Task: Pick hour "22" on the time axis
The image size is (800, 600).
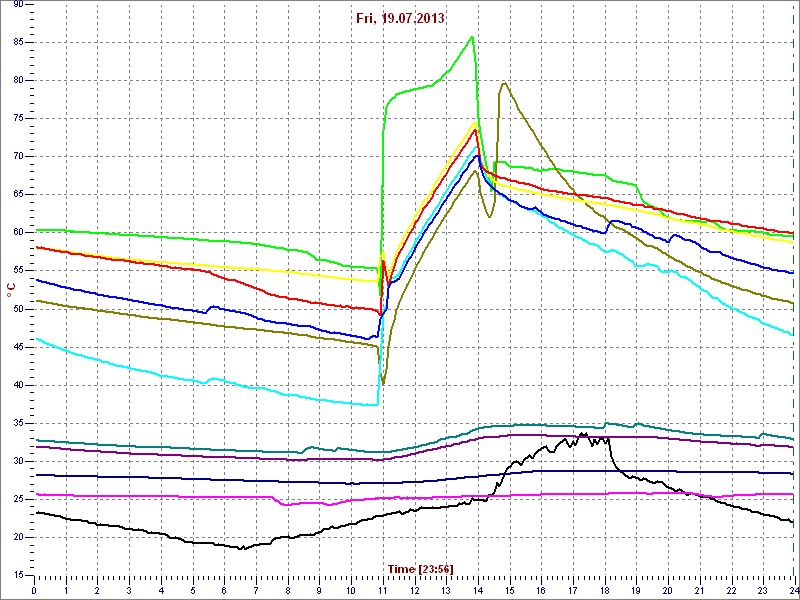Action: point(731,588)
